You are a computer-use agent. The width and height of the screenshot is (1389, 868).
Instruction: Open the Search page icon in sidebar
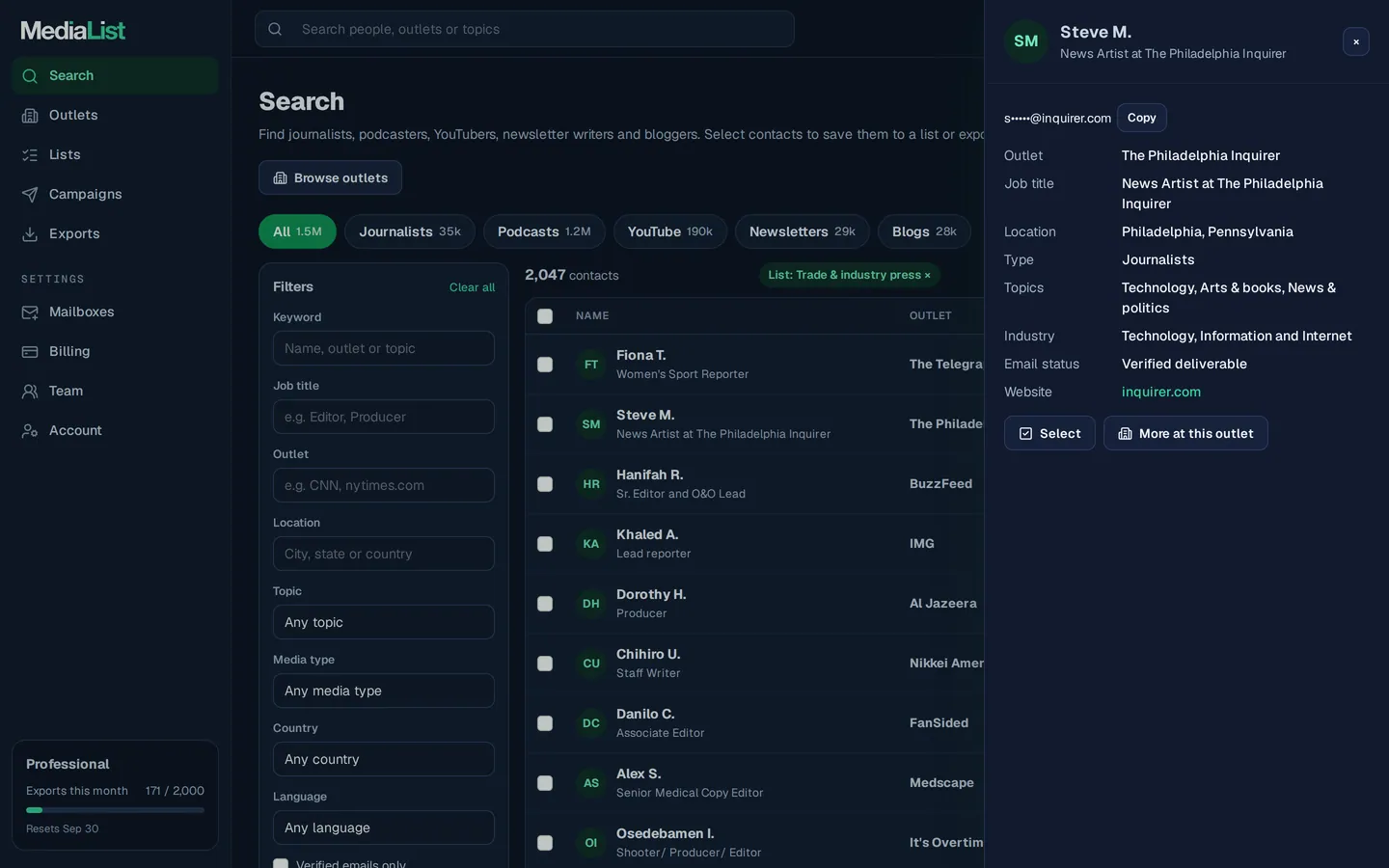click(x=30, y=76)
